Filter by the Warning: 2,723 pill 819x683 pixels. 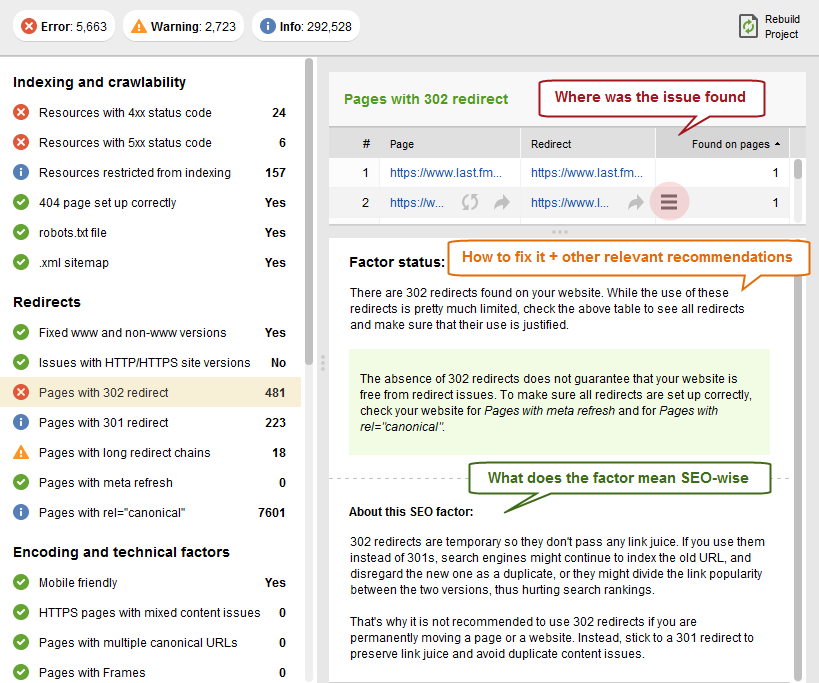183,26
